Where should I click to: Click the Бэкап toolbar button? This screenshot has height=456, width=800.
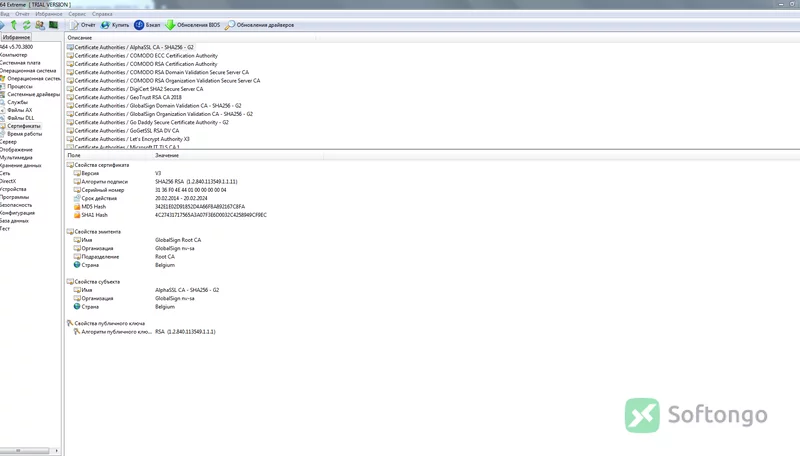pyautogui.click(x=147, y=25)
